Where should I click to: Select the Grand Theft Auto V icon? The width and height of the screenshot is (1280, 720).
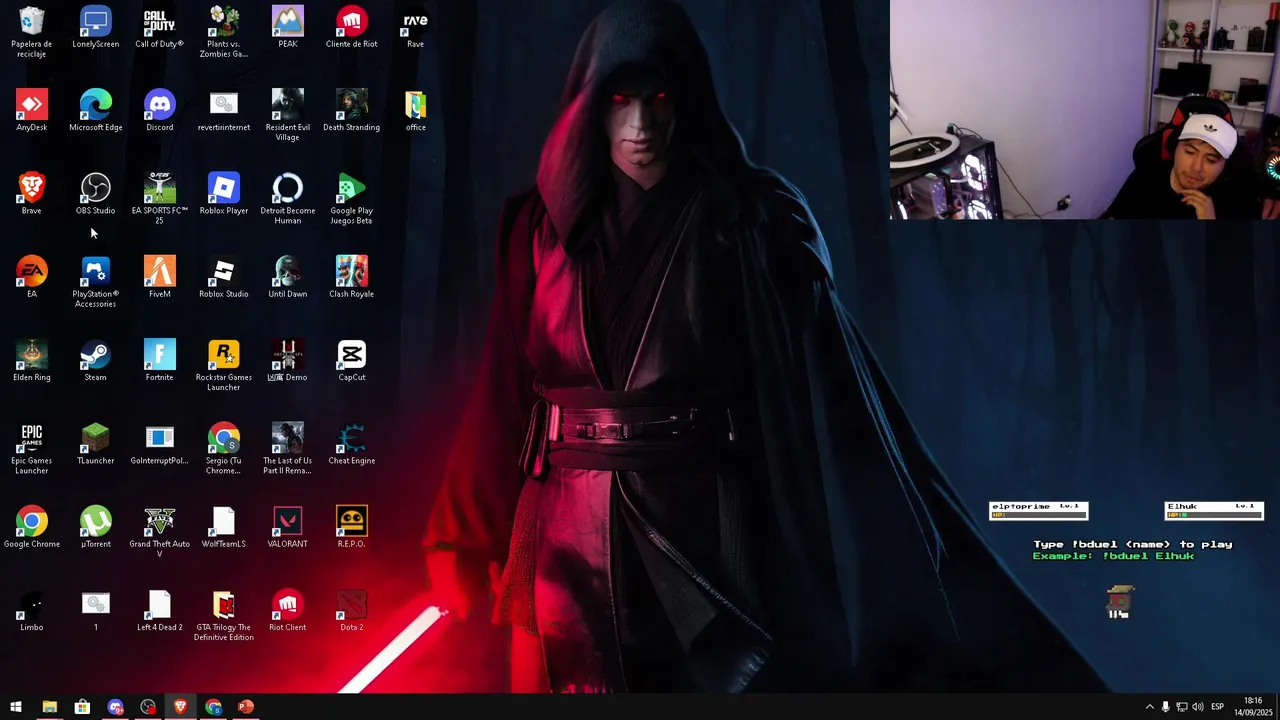pyautogui.click(x=160, y=532)
